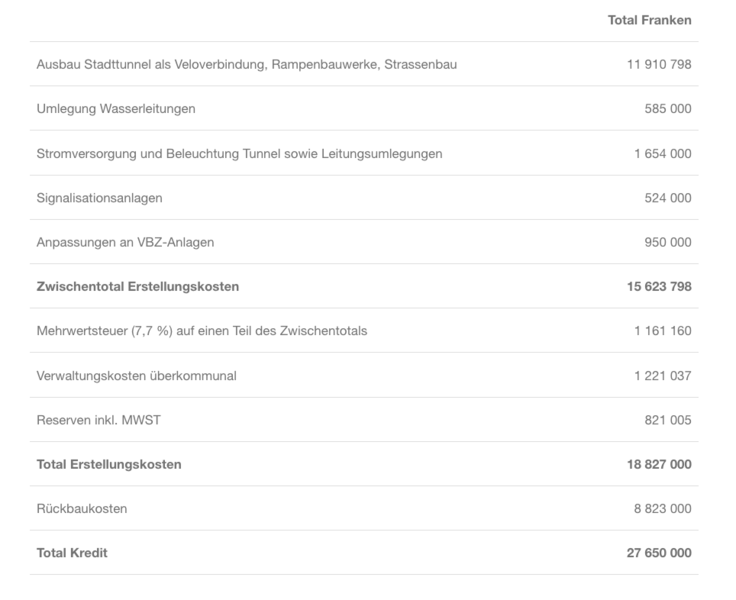This screenshot has width=736, height=600.
Task: Click the bold 'Zwischentotal Erstellungskosten' label
Action: 138,287
